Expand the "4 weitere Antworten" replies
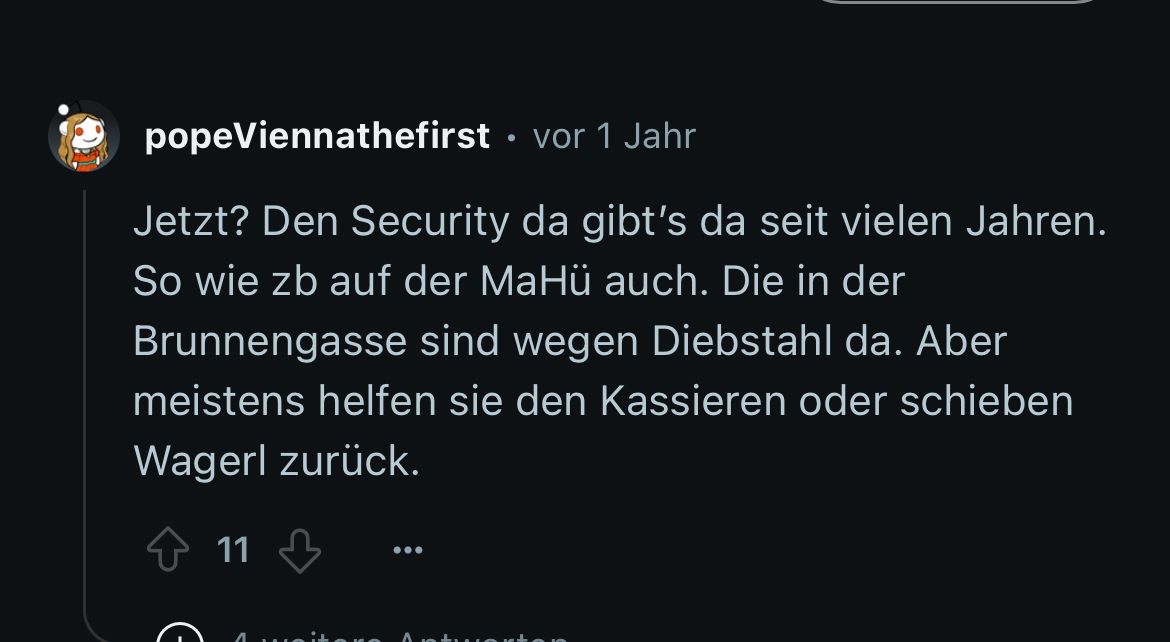 [400, 636]
